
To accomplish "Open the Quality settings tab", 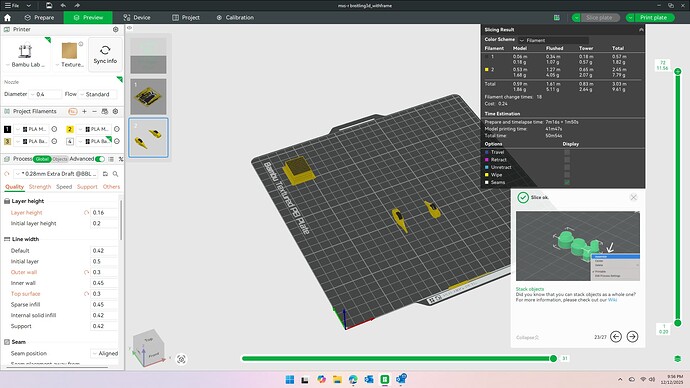I will (x=15, y=187).
